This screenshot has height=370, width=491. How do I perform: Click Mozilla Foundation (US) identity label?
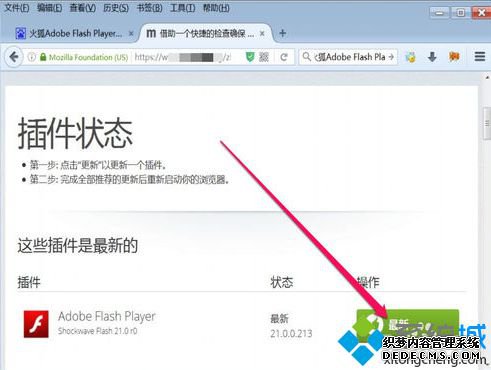(88, 57)
